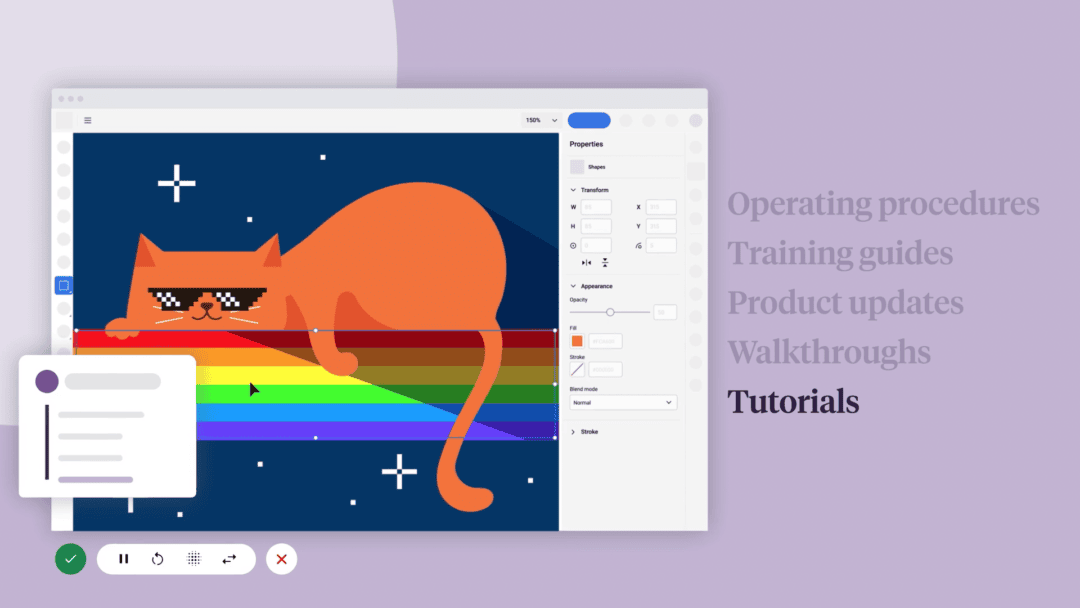Viewport: 1080px width, 608px height.
Task: Click the orange cat's pixel sunglasses
Action: pyautogui.click(x=207, y=299)
